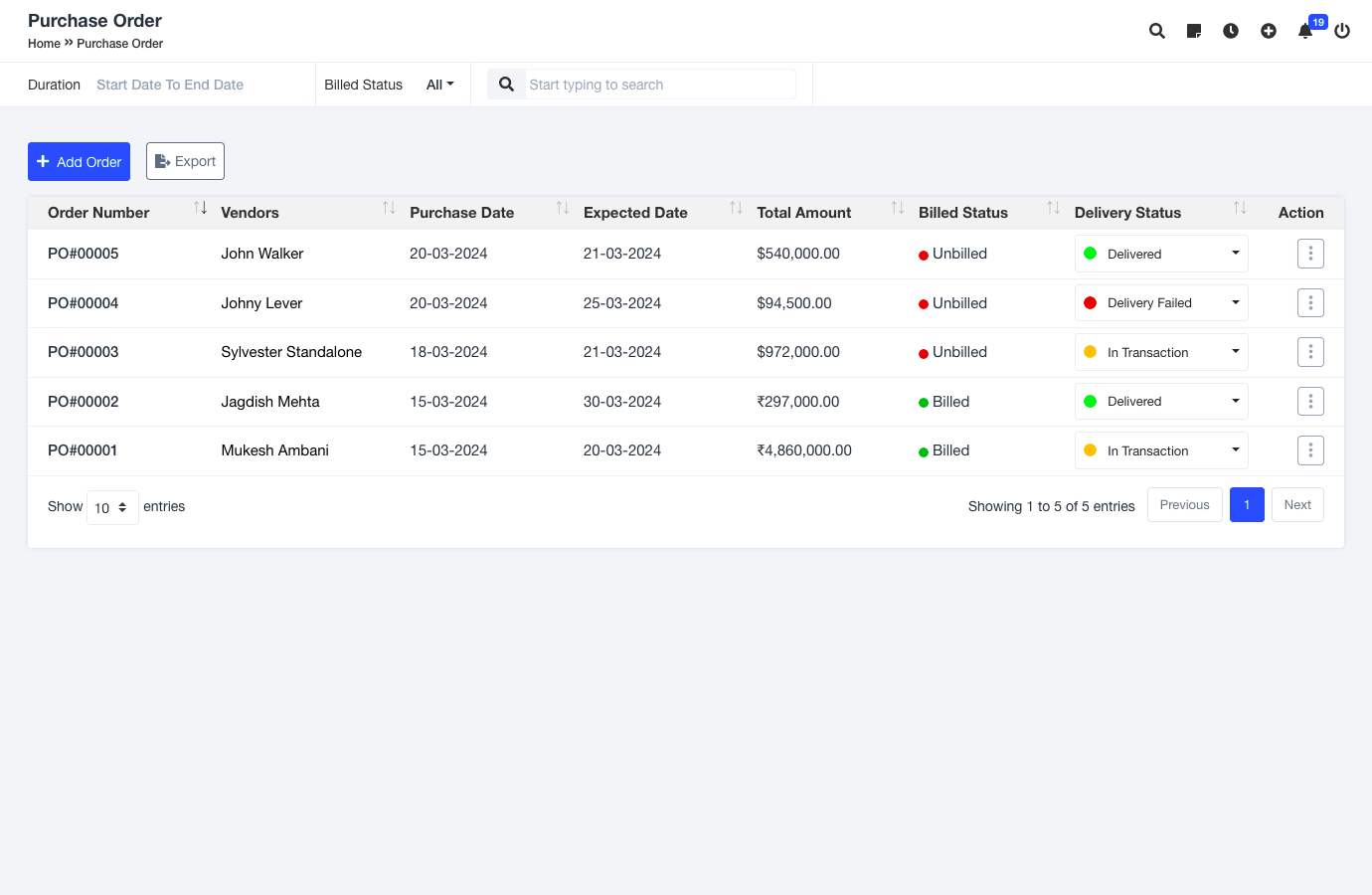
Task: Open the sticky note icon in header
Action: 1194,31
